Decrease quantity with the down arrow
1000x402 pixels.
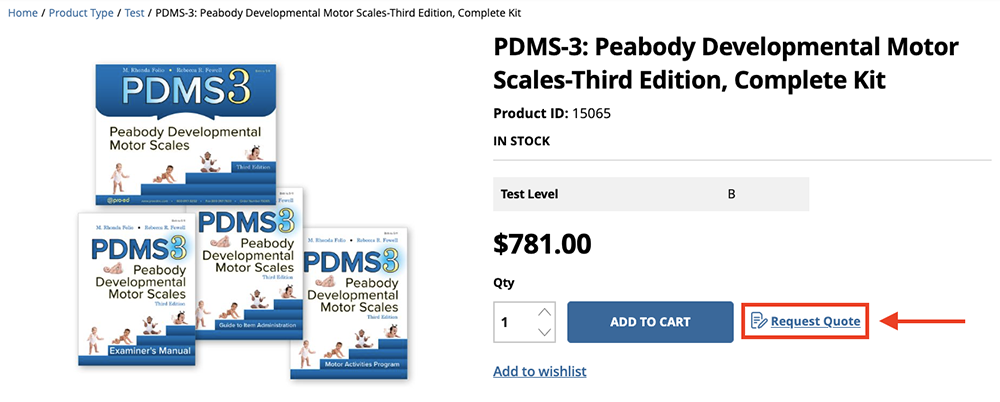point(544,332)
